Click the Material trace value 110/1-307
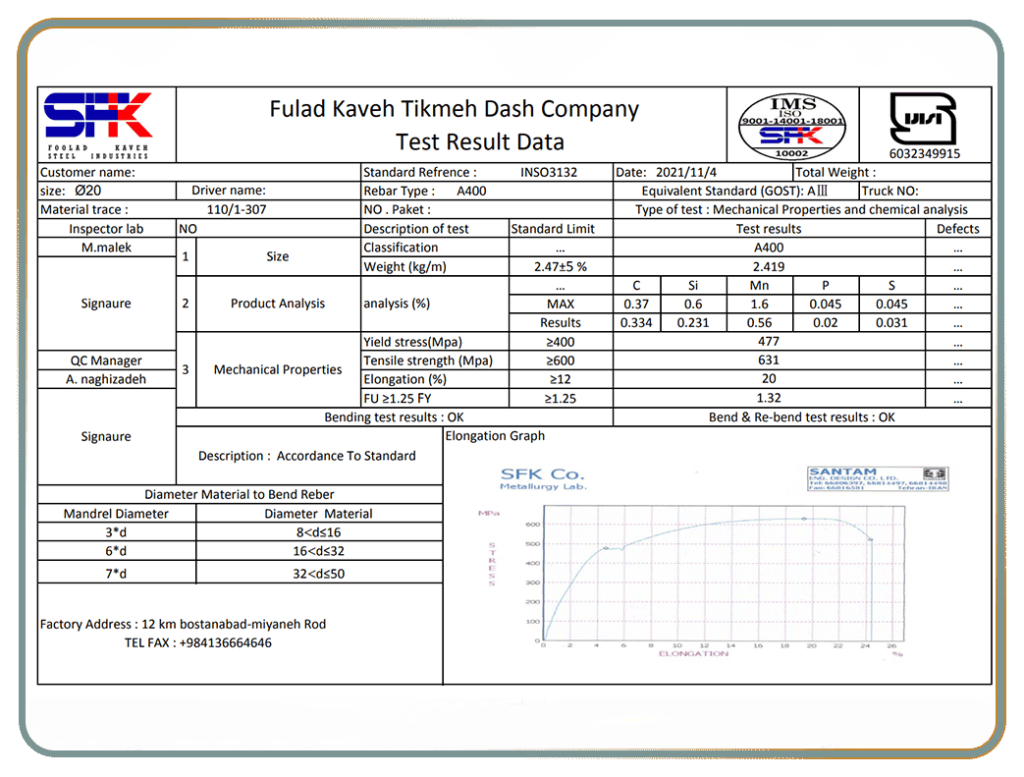Screen dimensions: 1024x777 coord(236,210)
